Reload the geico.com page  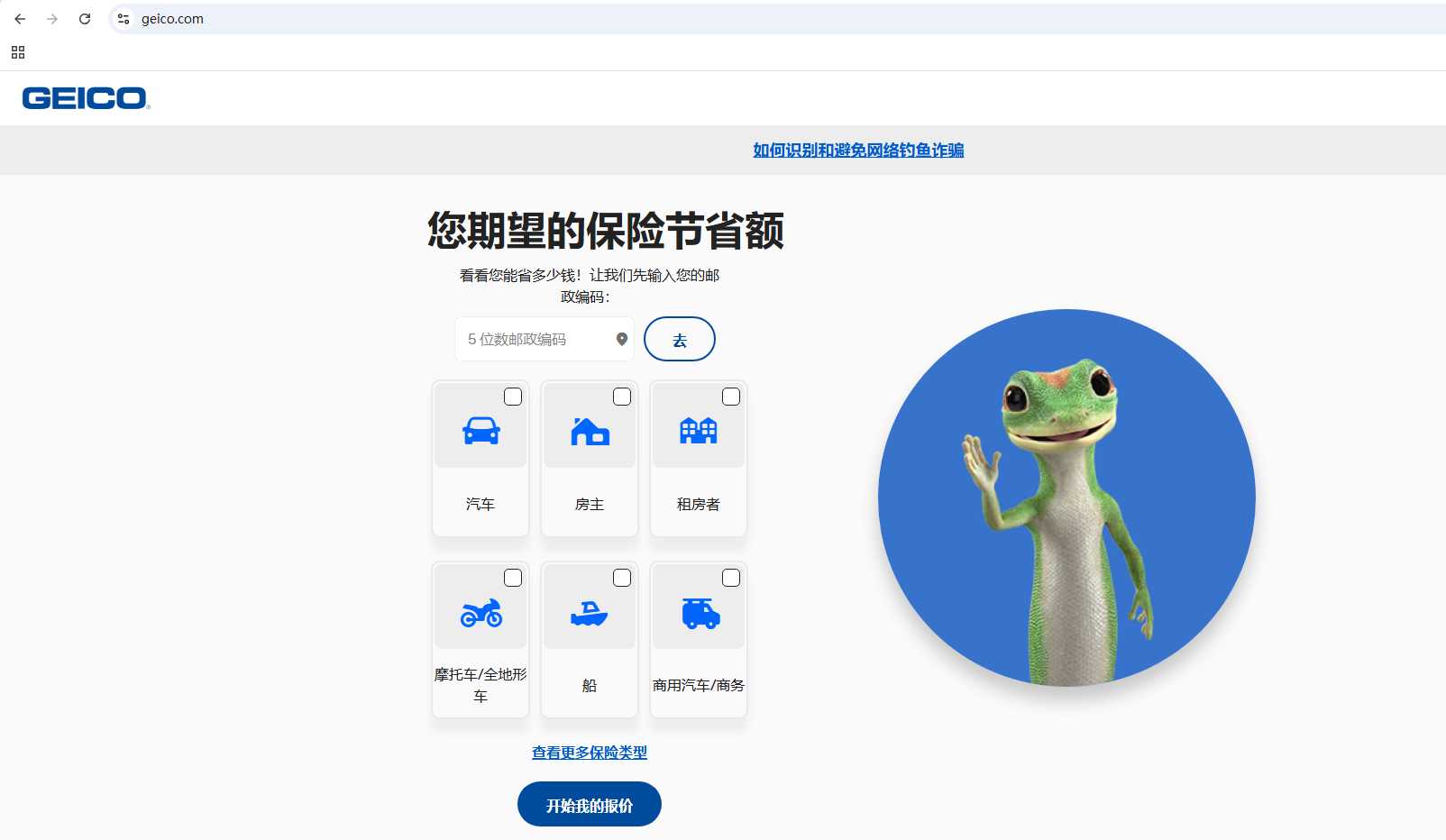tap(85, 19)
